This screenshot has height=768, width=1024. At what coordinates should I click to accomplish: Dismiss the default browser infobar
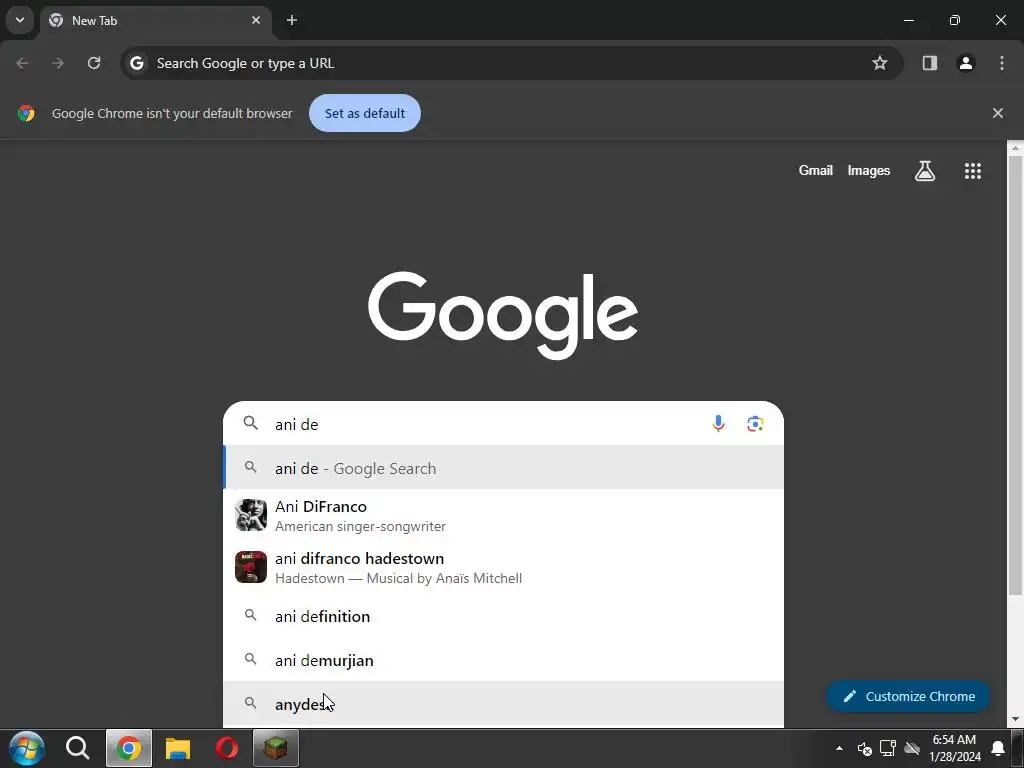click(x=998, y=113)
